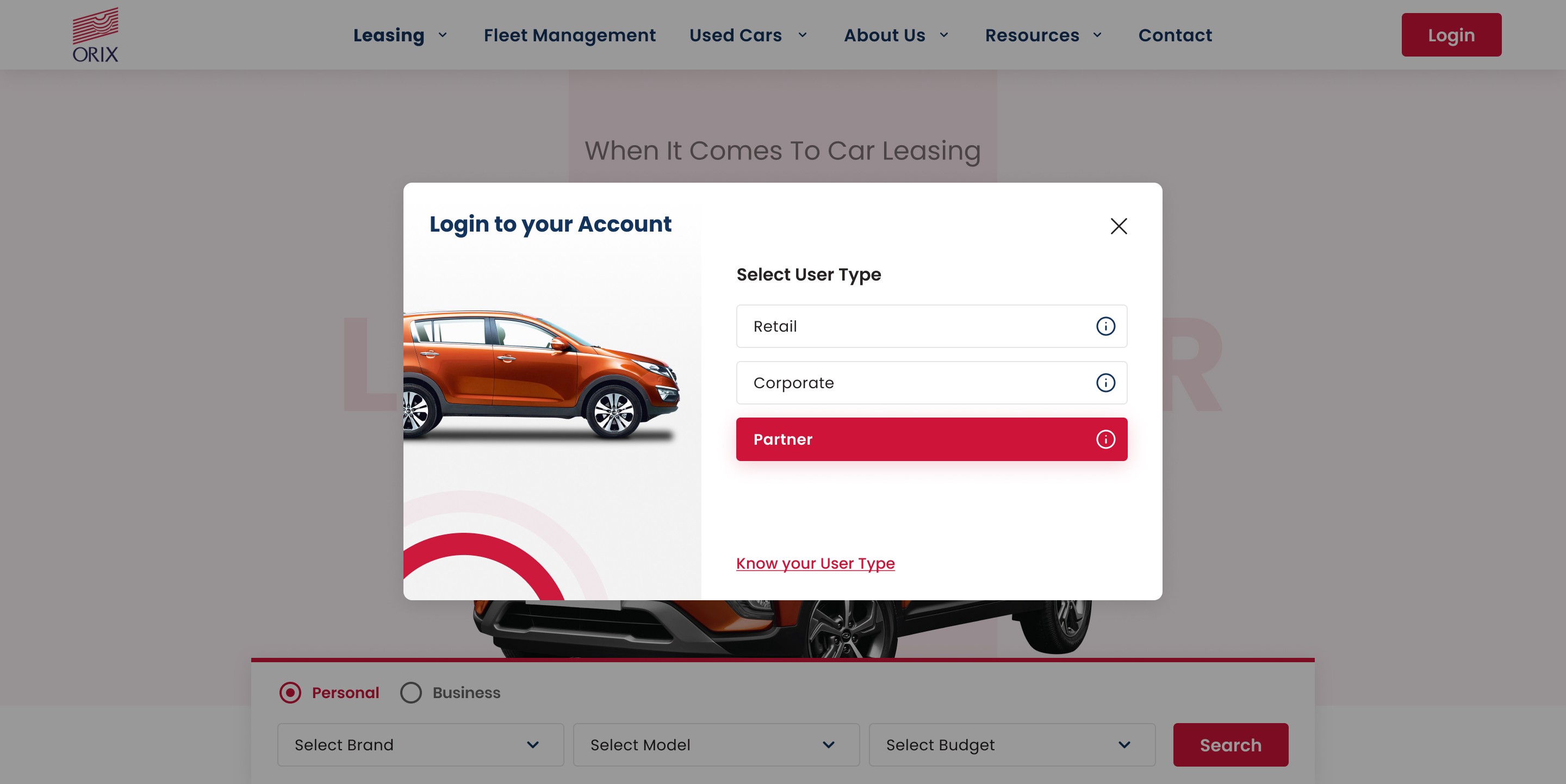
Task: Expand the About Us dropdown chevron
Action: 943,35
